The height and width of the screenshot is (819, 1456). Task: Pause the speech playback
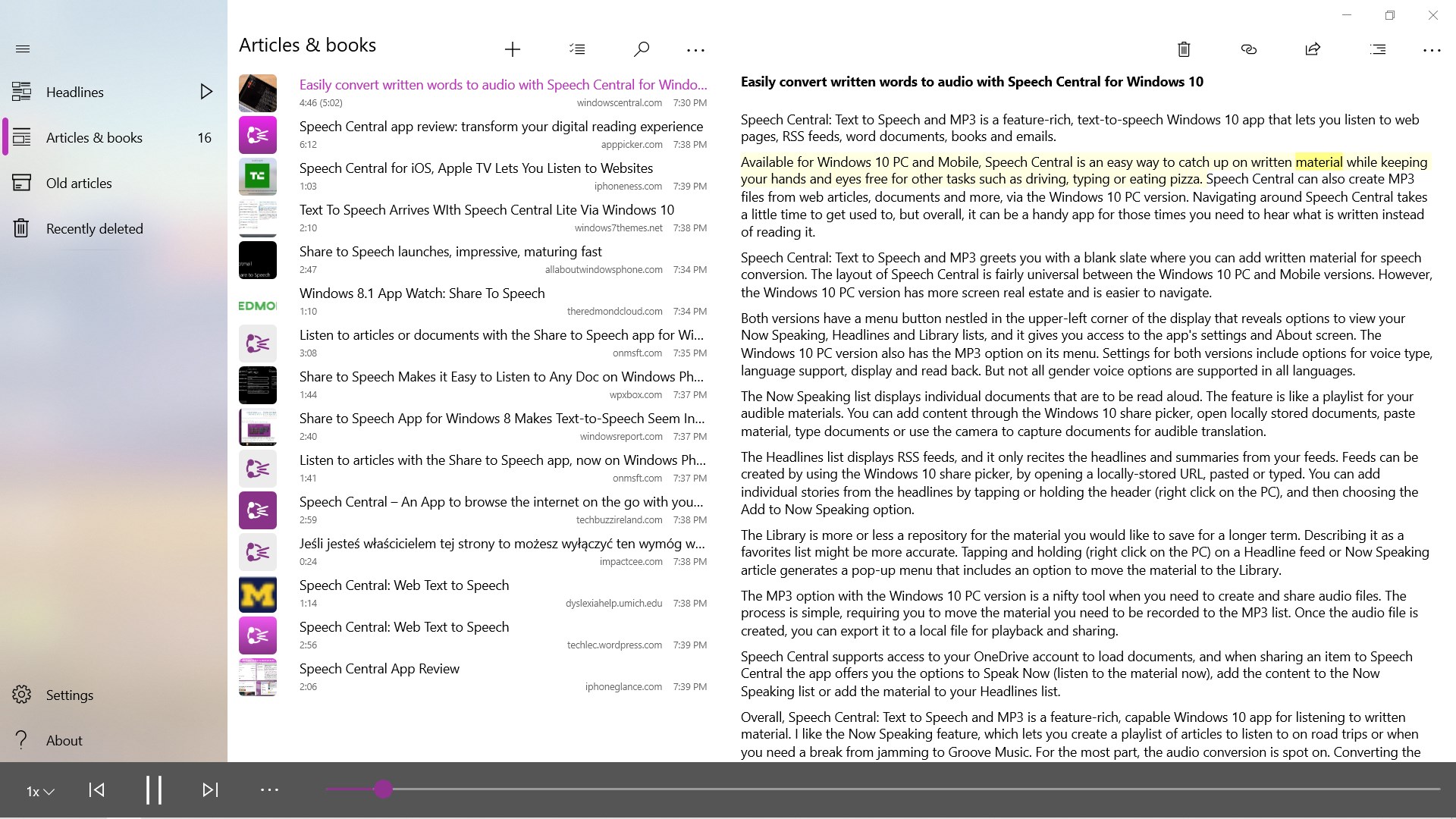click(154, 790)
